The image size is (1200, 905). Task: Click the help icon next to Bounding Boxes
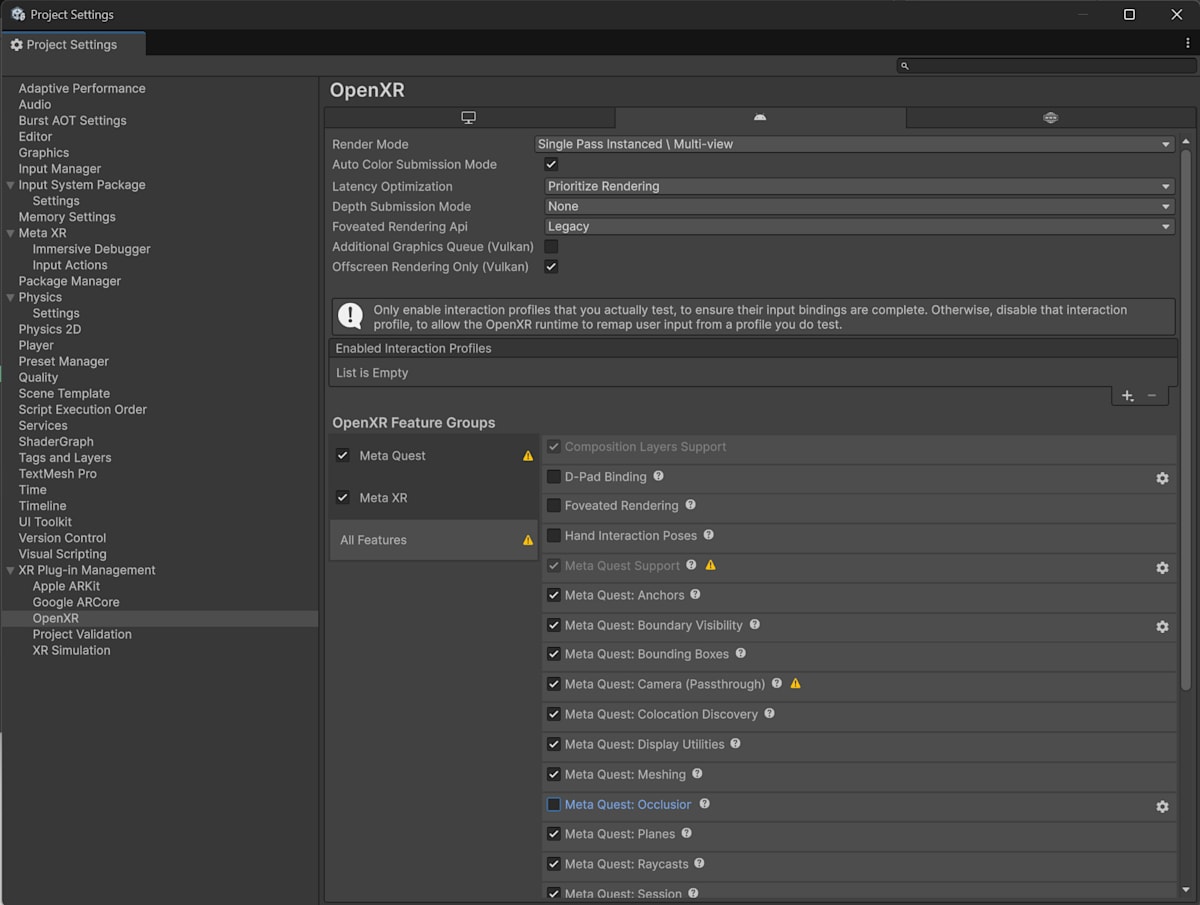click(740, 653)
